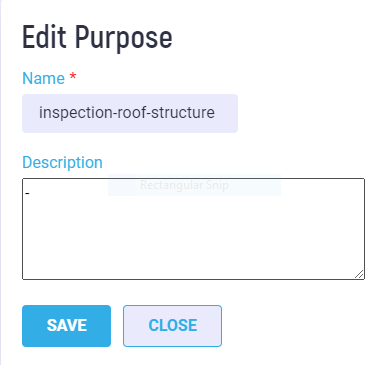
Task: Click the word Edit in heading
Action: [x=44, y=37]
